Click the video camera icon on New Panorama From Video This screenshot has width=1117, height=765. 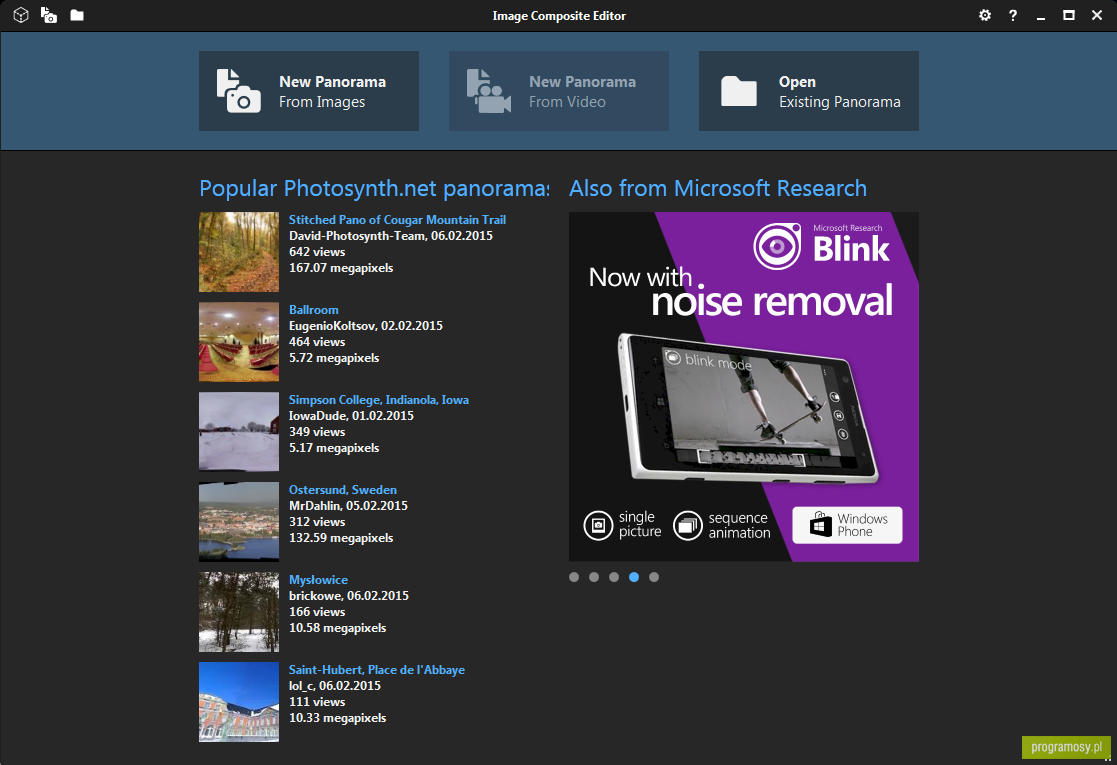(x=489, y=91)
